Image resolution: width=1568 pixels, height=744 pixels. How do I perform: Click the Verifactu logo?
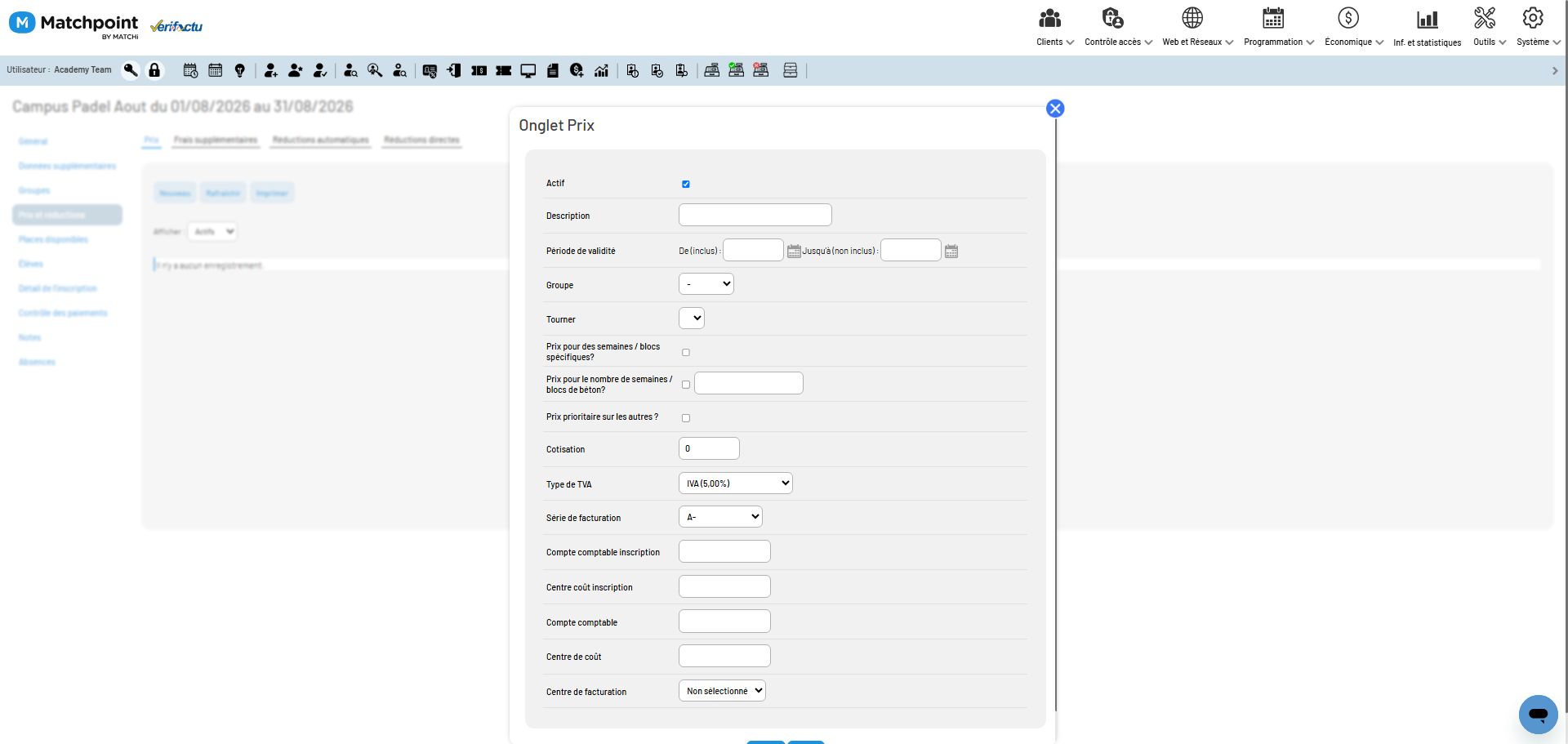pyautogui.click(x=176, y=27)
